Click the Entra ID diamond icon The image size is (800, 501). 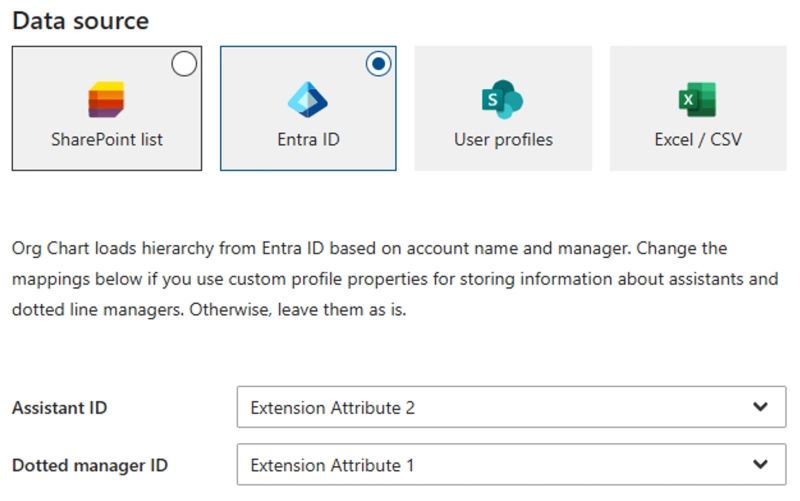[308, 99]
